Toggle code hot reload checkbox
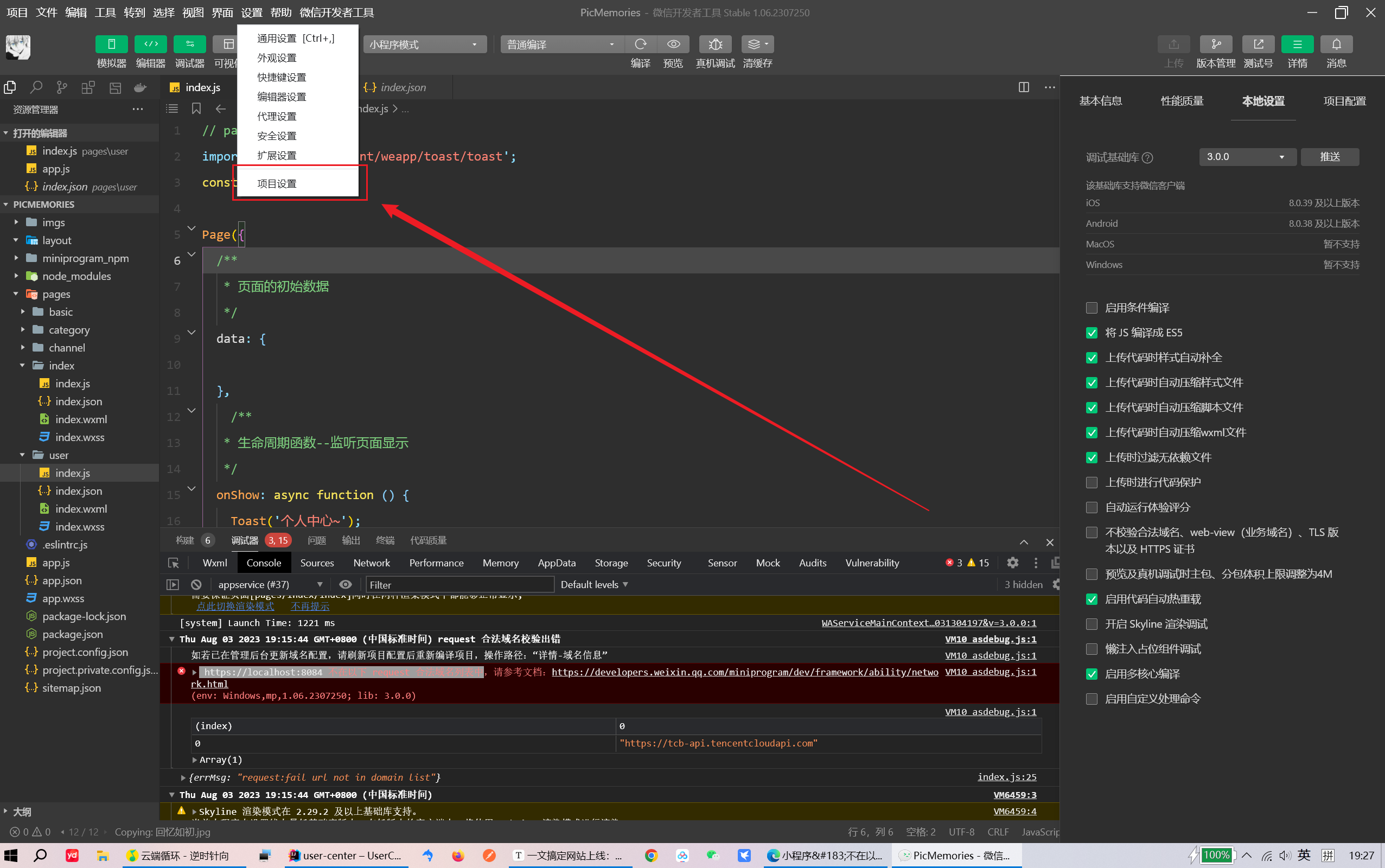 point(1092,599)
